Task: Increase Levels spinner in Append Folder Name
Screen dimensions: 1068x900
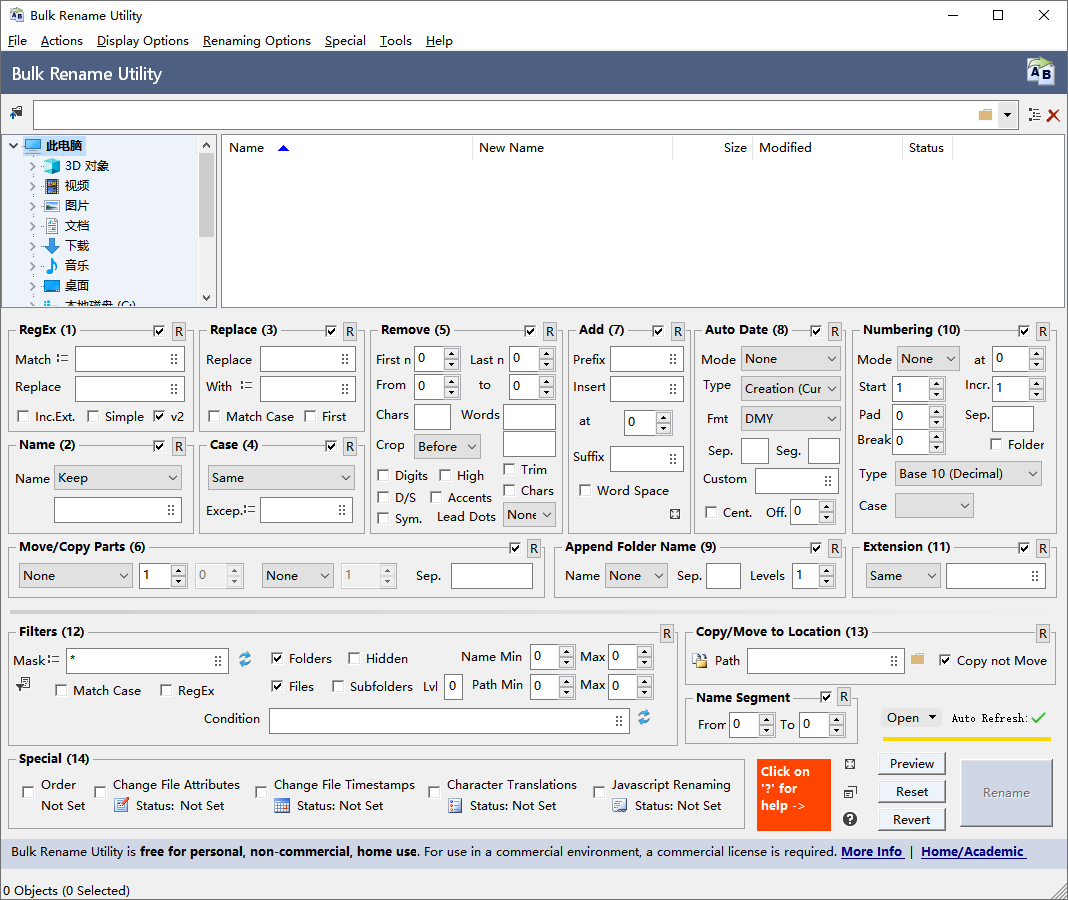Action: point(826,570)
